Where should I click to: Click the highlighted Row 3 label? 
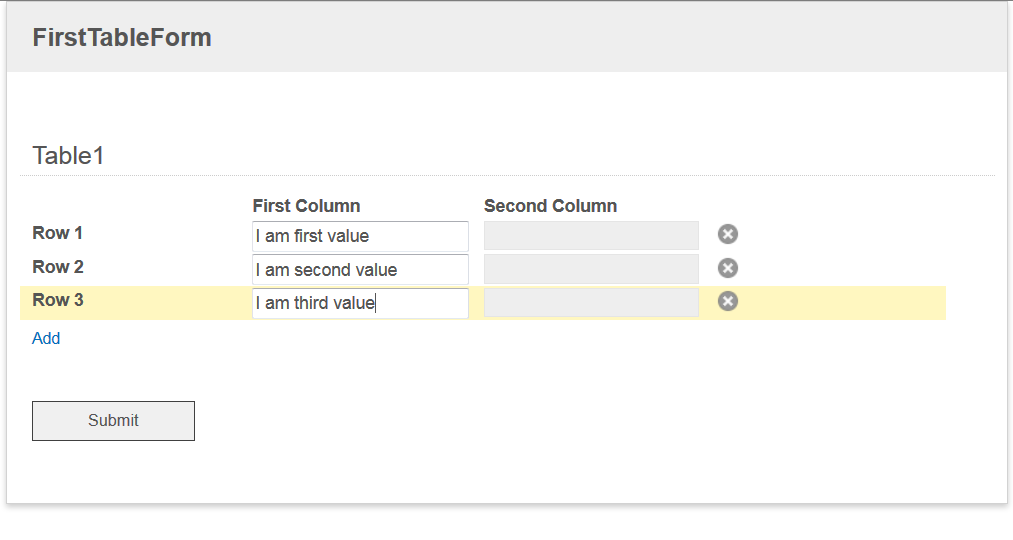point(58,300)
